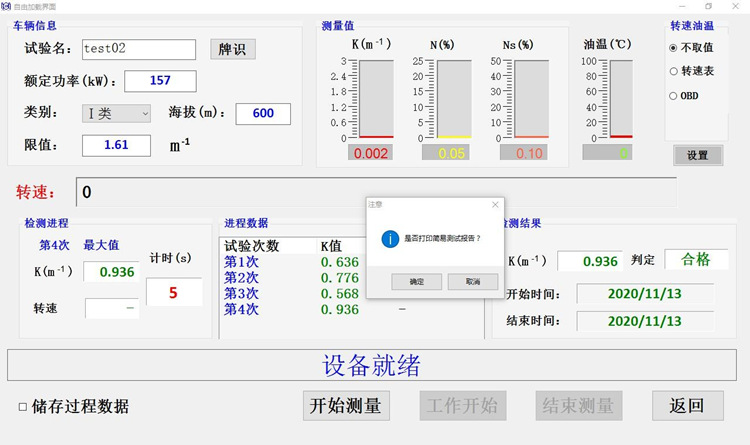Click K value 0.636
Viewport: 750px width, 445px height.
pyautogui.click(x=340, y=262)
